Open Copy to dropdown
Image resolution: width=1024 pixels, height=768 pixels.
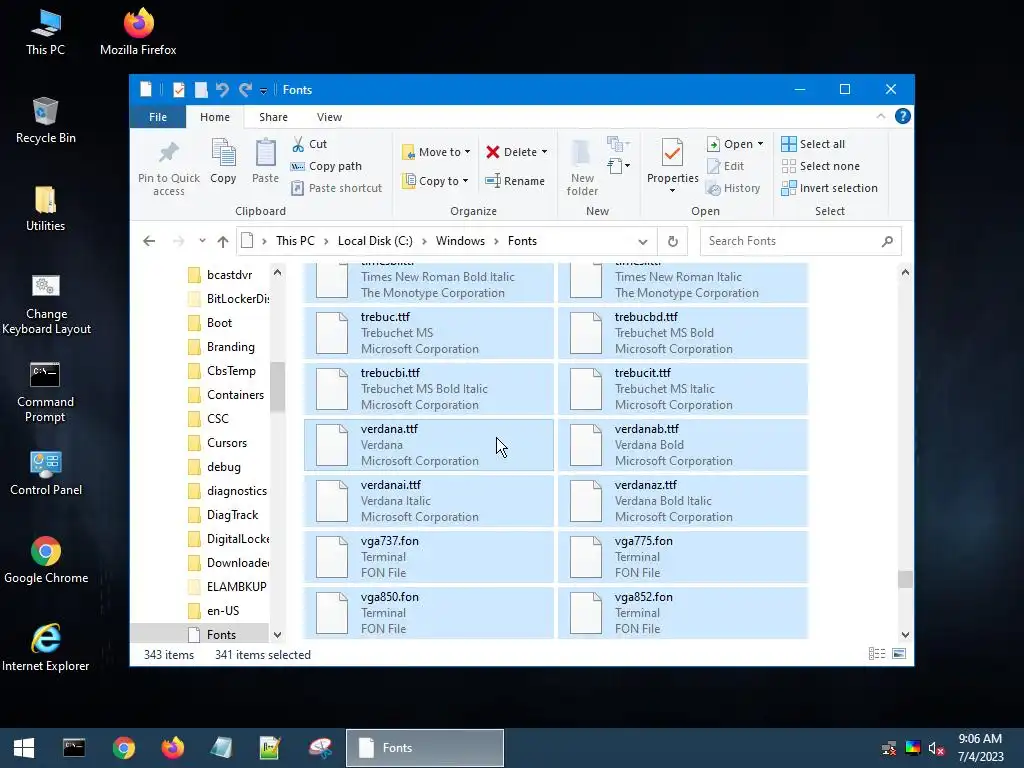tap(435, 181)
